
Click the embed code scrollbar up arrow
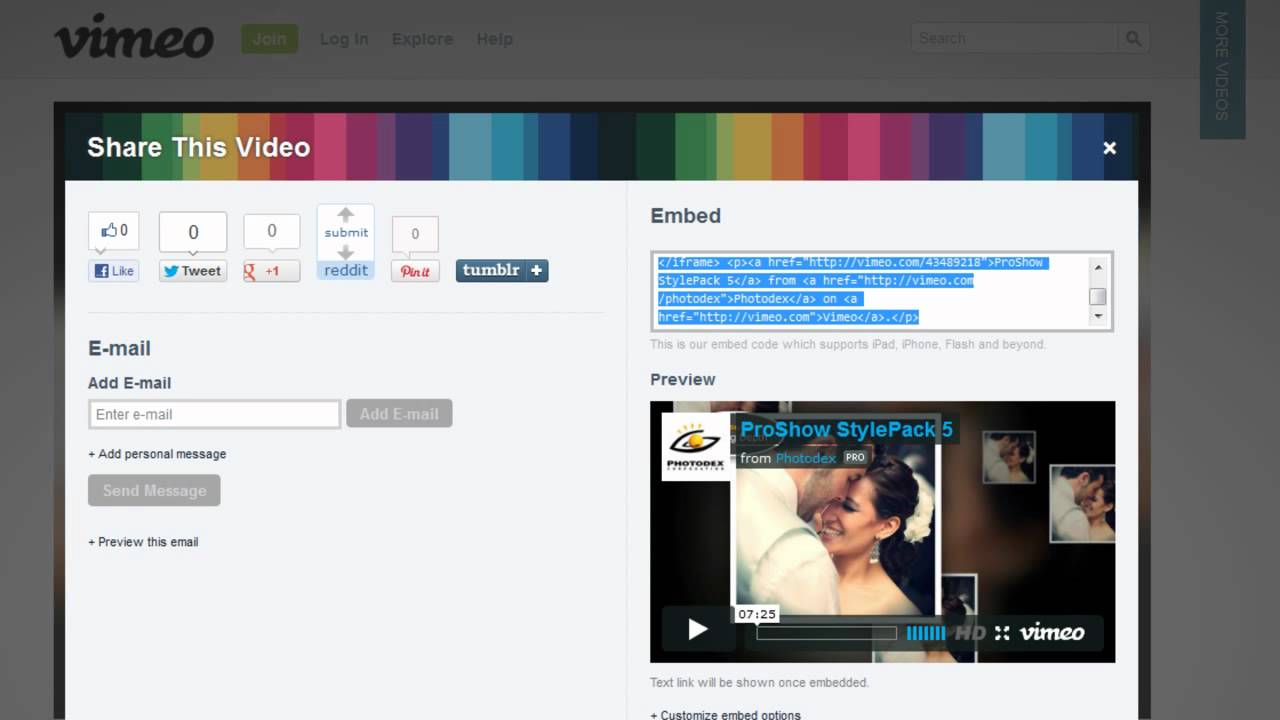click(x=1098, y=267)
